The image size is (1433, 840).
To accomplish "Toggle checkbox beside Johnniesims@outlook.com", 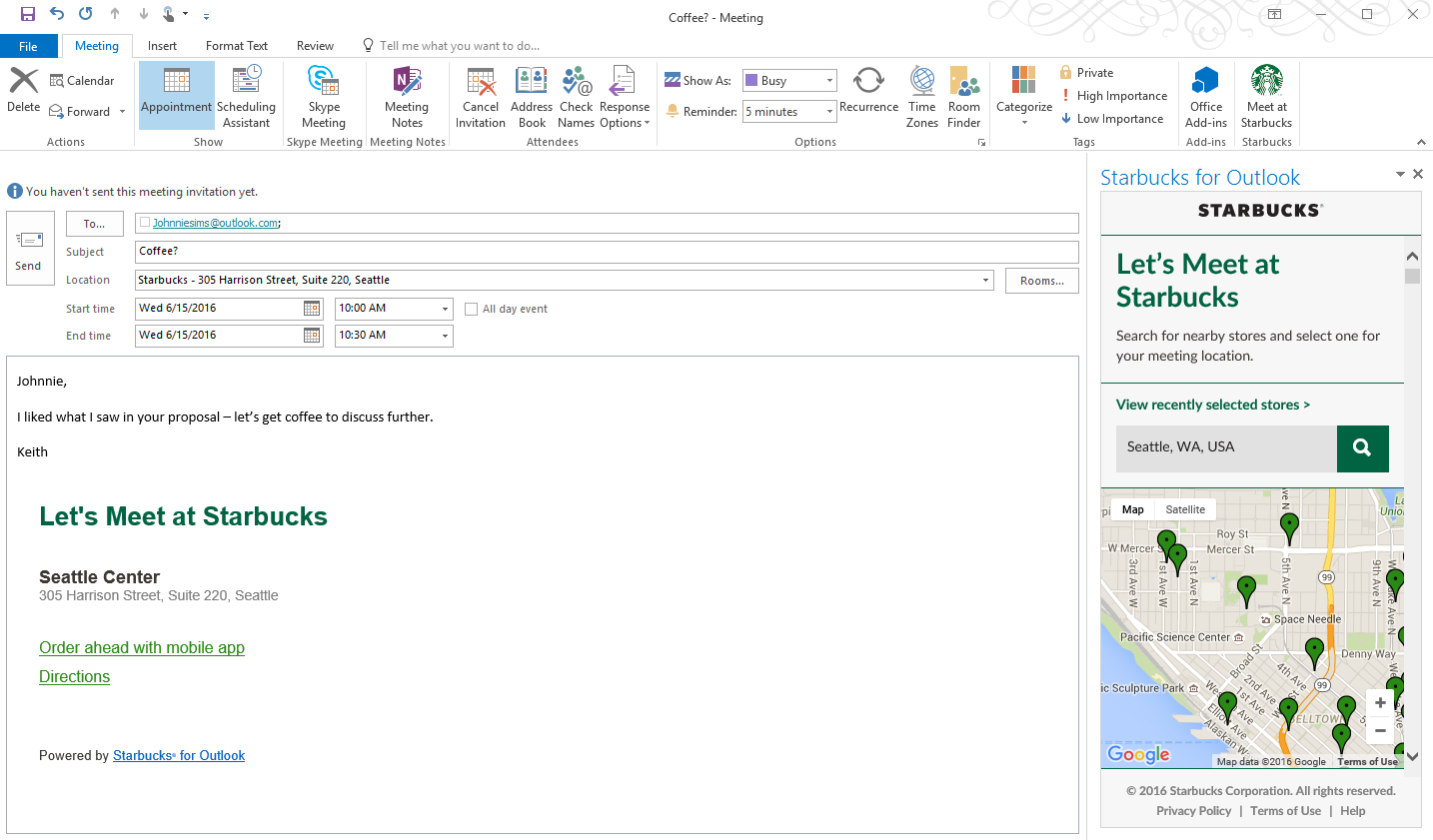I will (x=146, y=223).
